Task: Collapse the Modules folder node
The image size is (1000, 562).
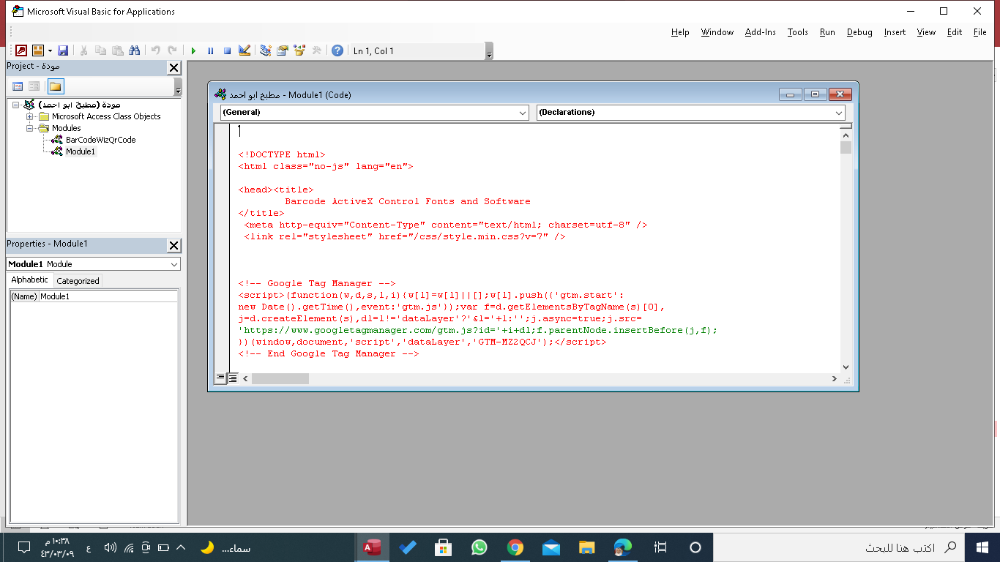Action: pos(29,128)
